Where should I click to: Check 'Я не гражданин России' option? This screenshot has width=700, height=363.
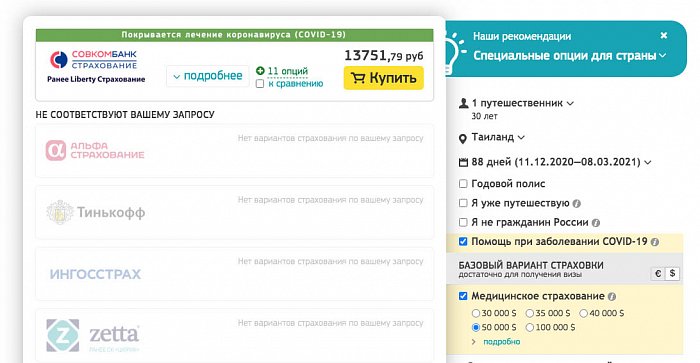[x=463, y=222]
